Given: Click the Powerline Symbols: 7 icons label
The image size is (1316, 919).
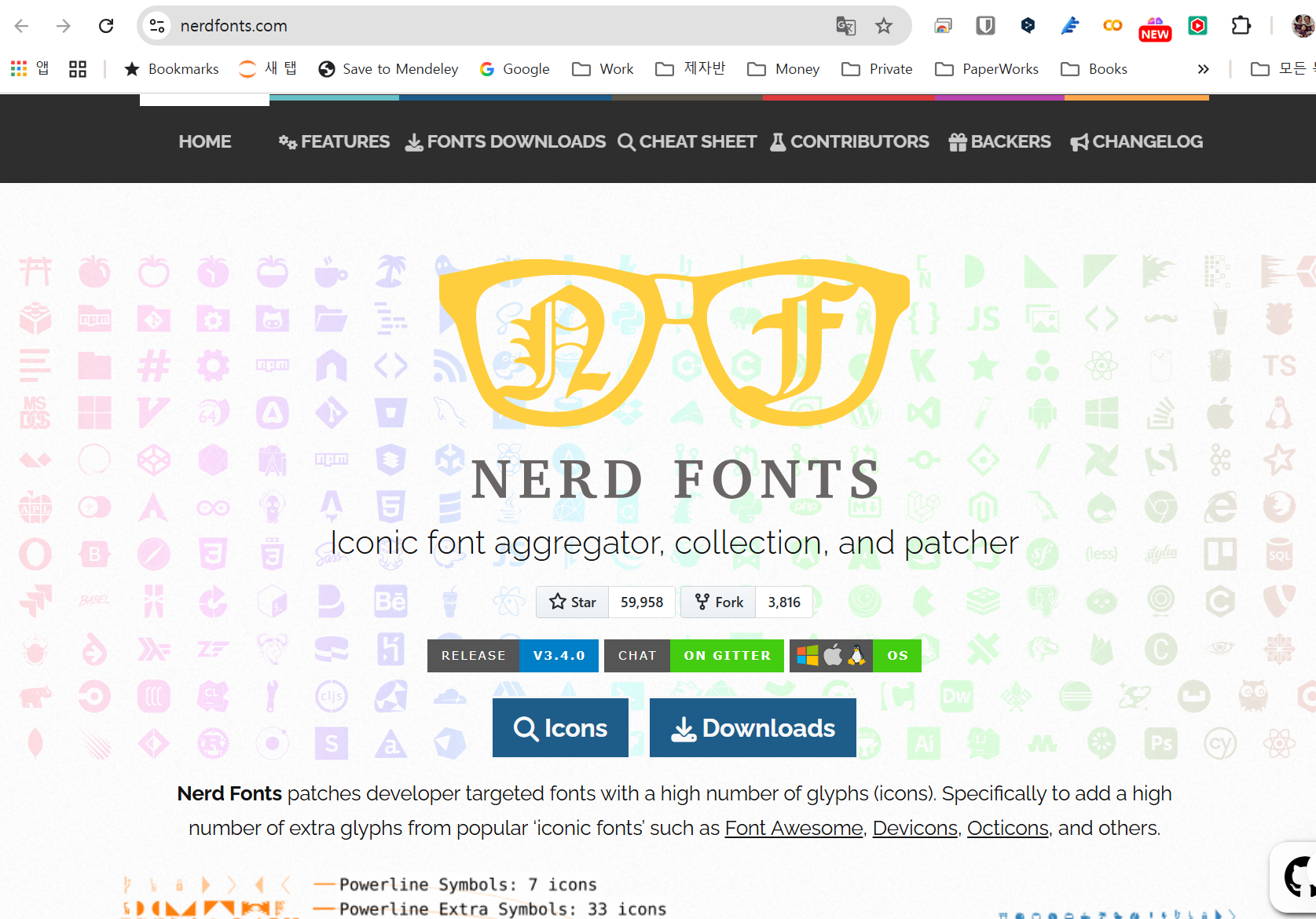Looking at the screenshot, I should point(468,884).
